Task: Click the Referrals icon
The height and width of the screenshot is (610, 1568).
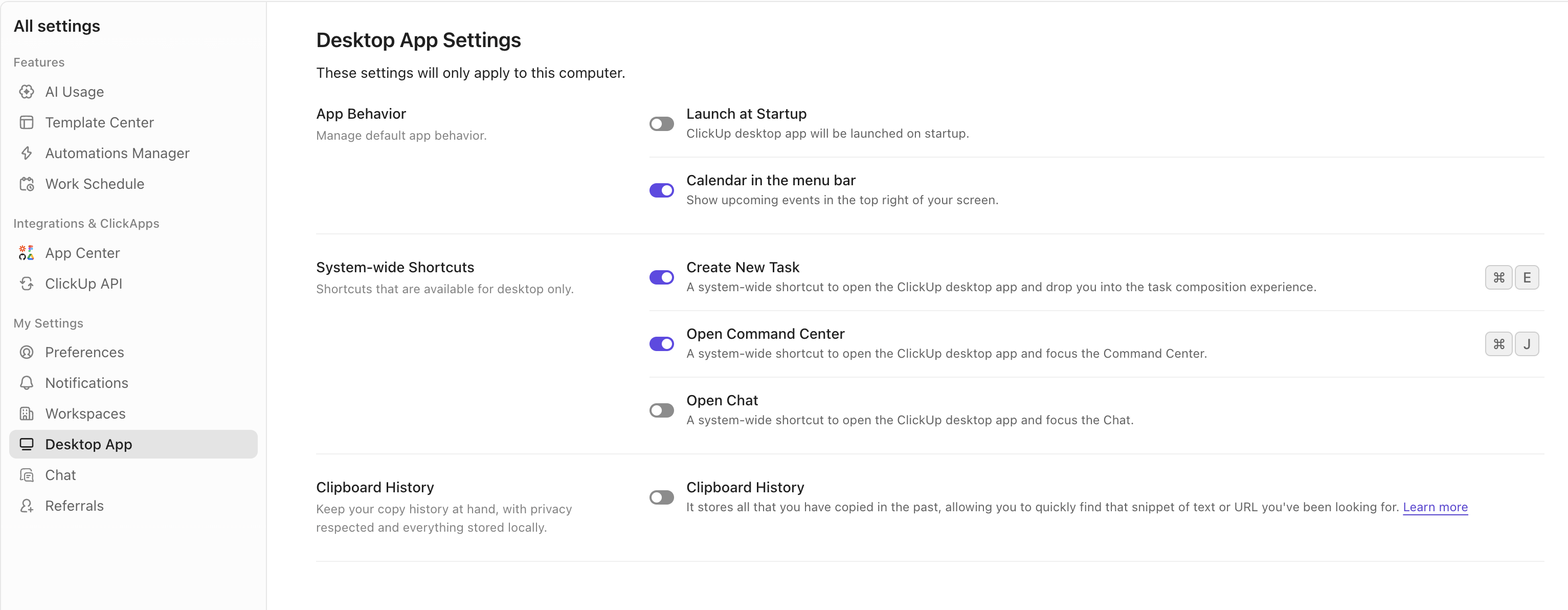Action: [x=27, y=505]
